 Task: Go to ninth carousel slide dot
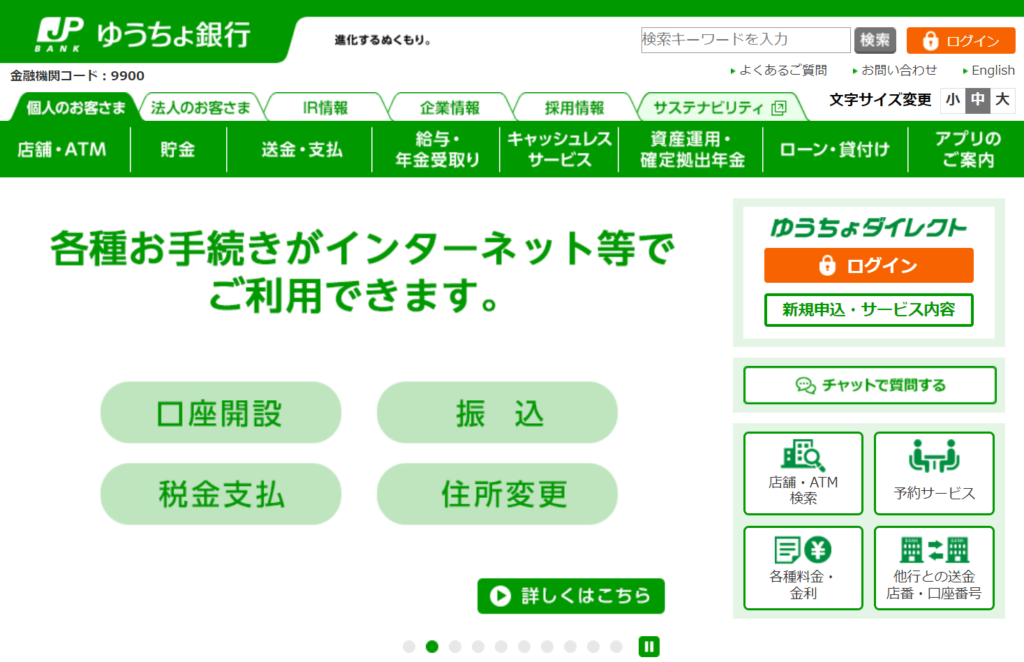coord(593,646)
